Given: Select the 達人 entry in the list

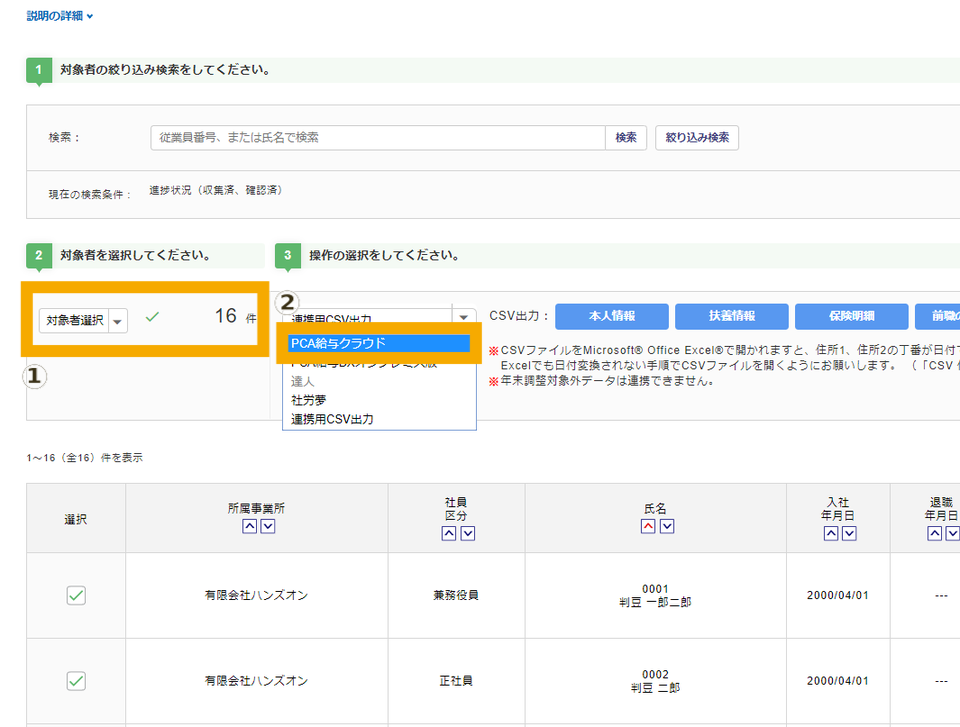Looking at the screenshot, I should [302, 382].
